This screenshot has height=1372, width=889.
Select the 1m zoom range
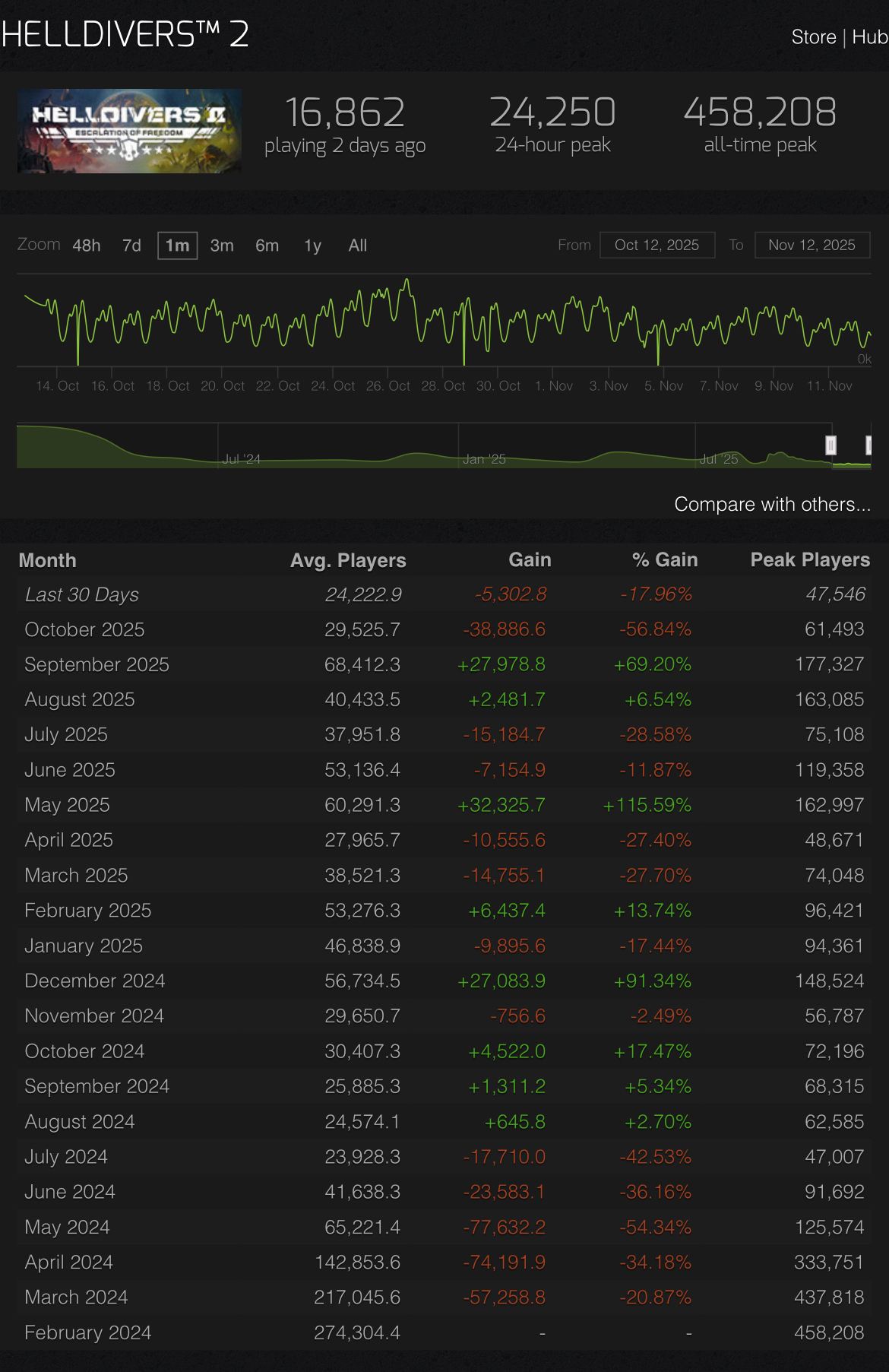(x=178, y=246)
